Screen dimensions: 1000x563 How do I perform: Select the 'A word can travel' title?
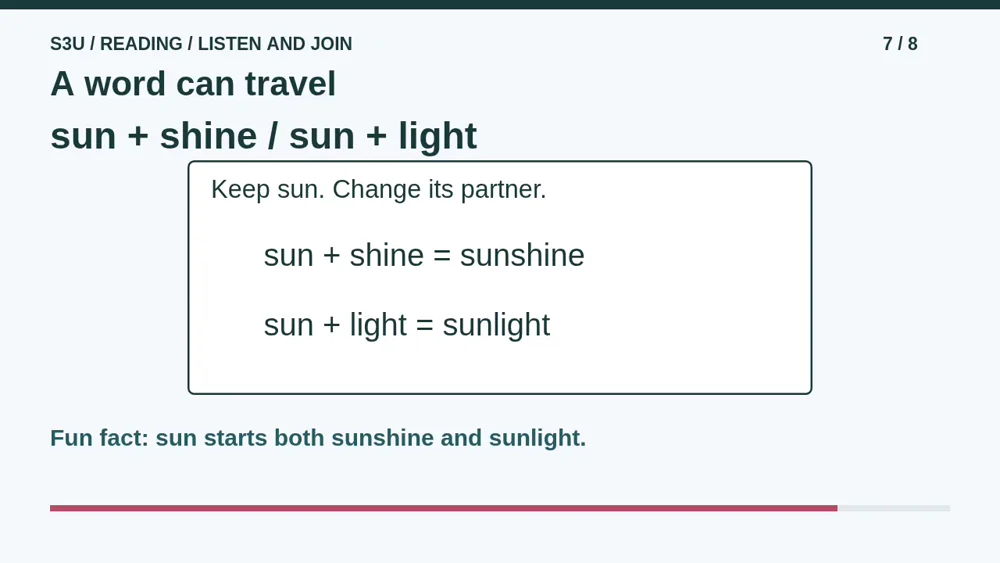click(193, 84)
